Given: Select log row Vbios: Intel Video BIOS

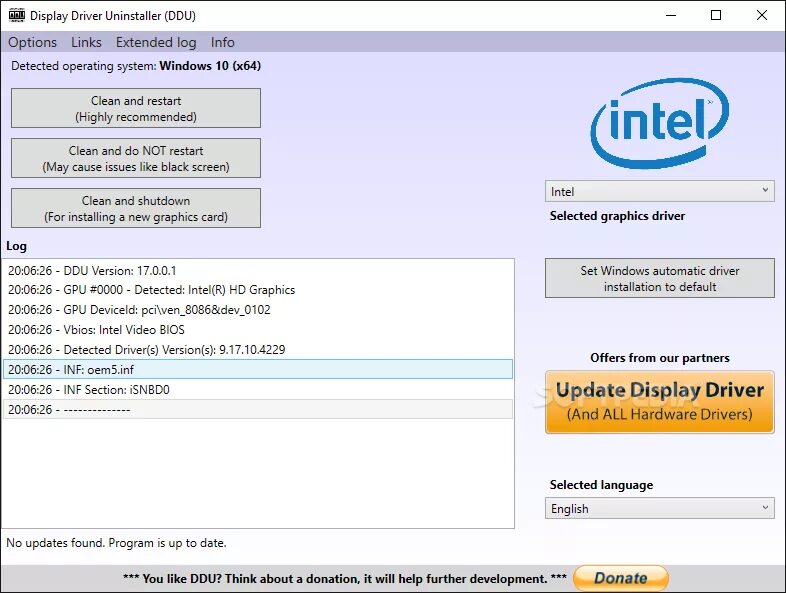Looking at the screenshot, I should point(258,330).
